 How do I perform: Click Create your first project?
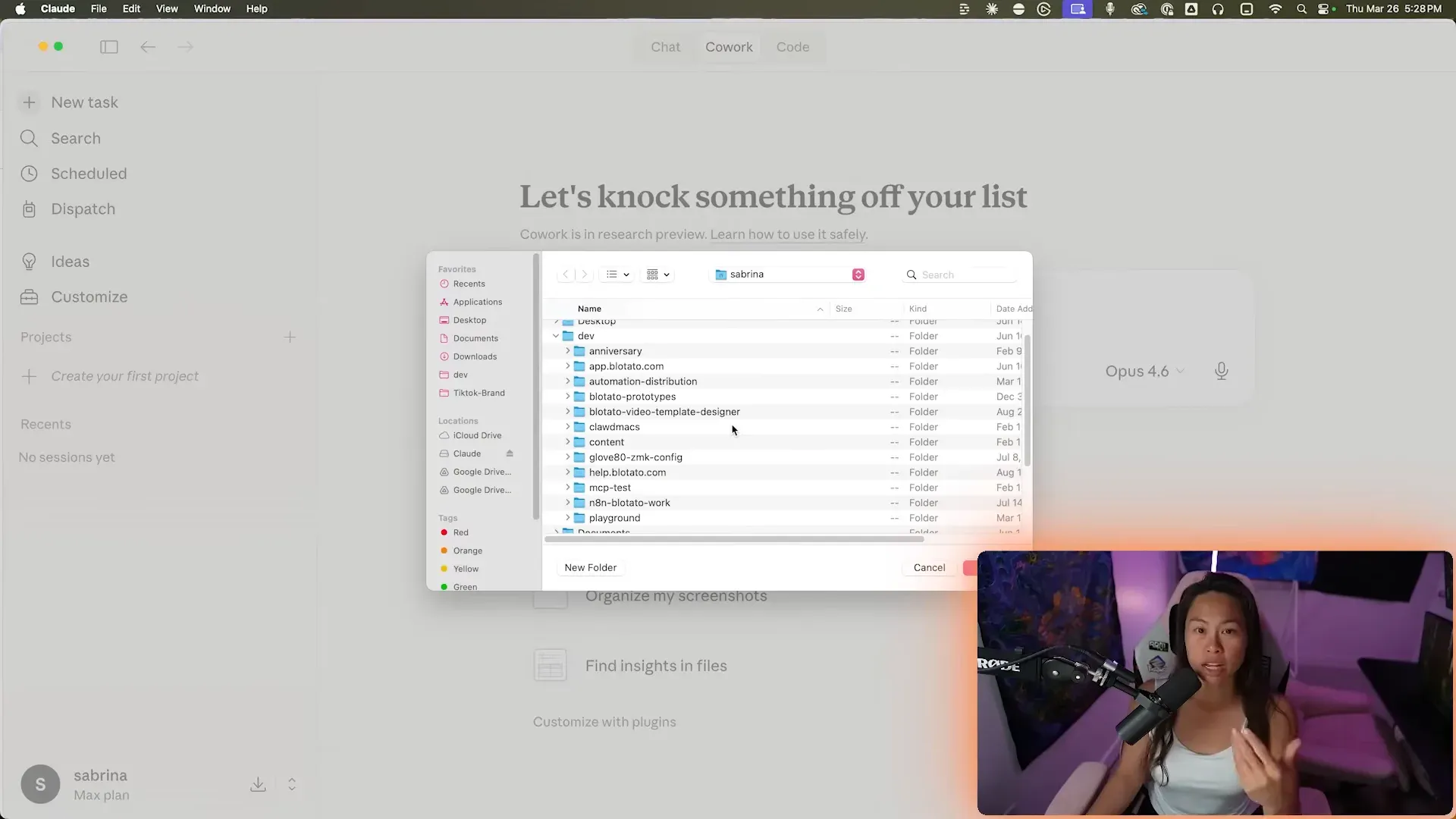124,376
